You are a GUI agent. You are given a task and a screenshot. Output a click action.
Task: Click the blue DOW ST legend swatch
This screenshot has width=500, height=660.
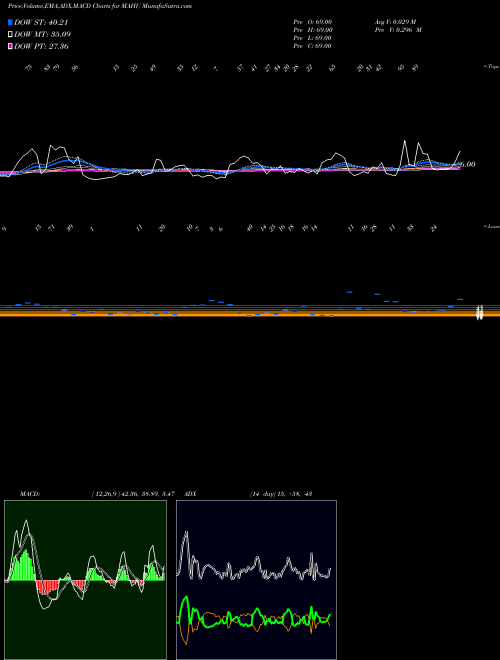click(10, 22)
